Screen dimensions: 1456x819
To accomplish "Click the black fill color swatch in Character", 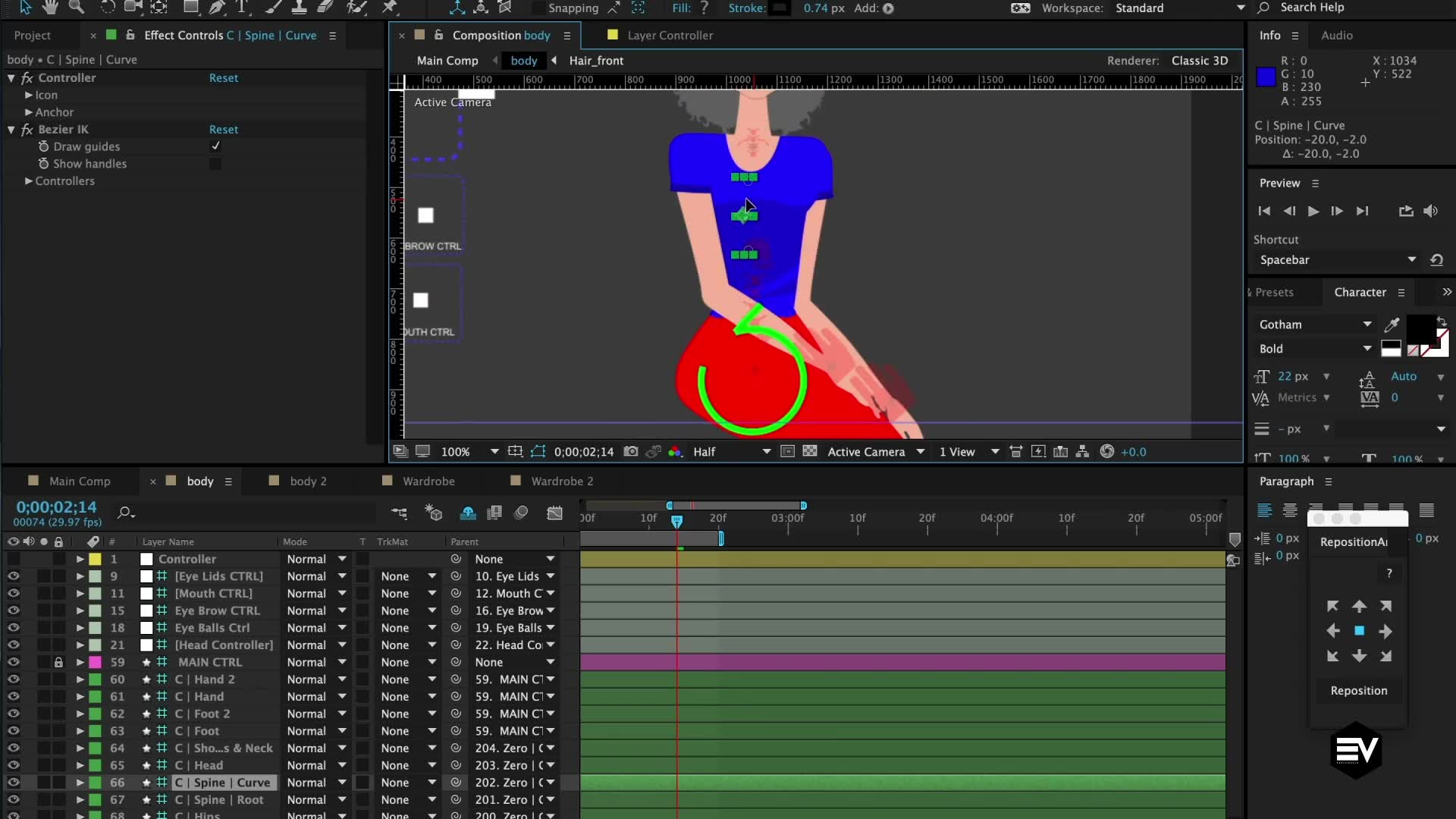I will click(1420, 328).
